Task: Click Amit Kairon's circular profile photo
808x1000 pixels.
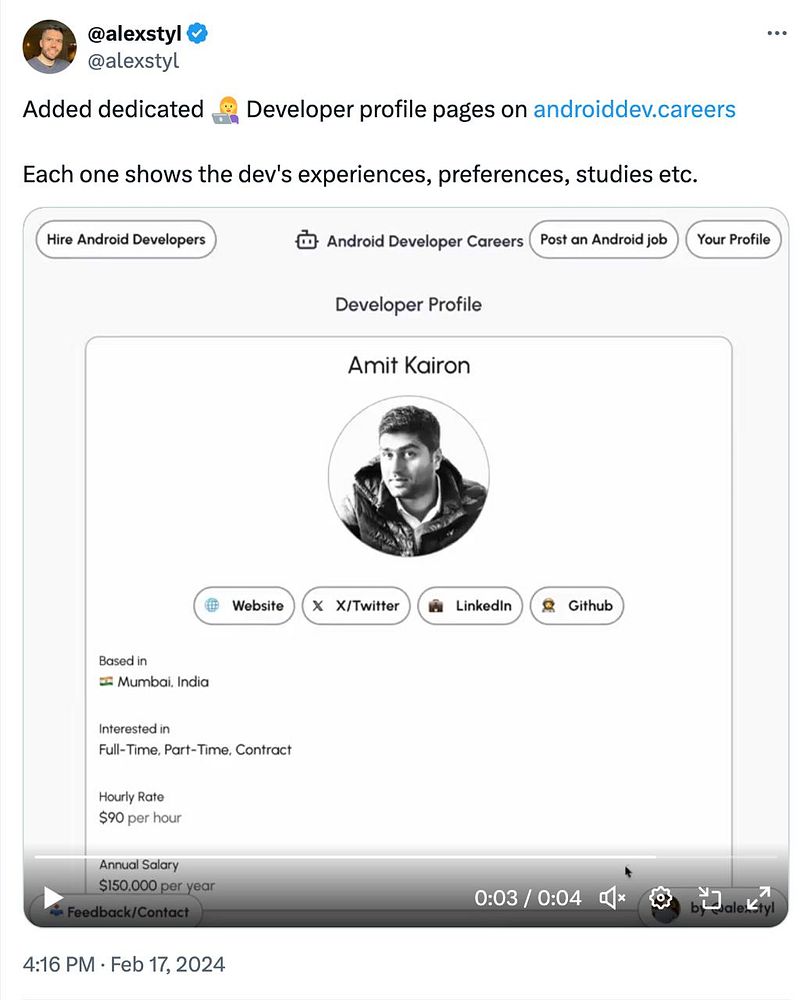Action: tap(409, 476)
